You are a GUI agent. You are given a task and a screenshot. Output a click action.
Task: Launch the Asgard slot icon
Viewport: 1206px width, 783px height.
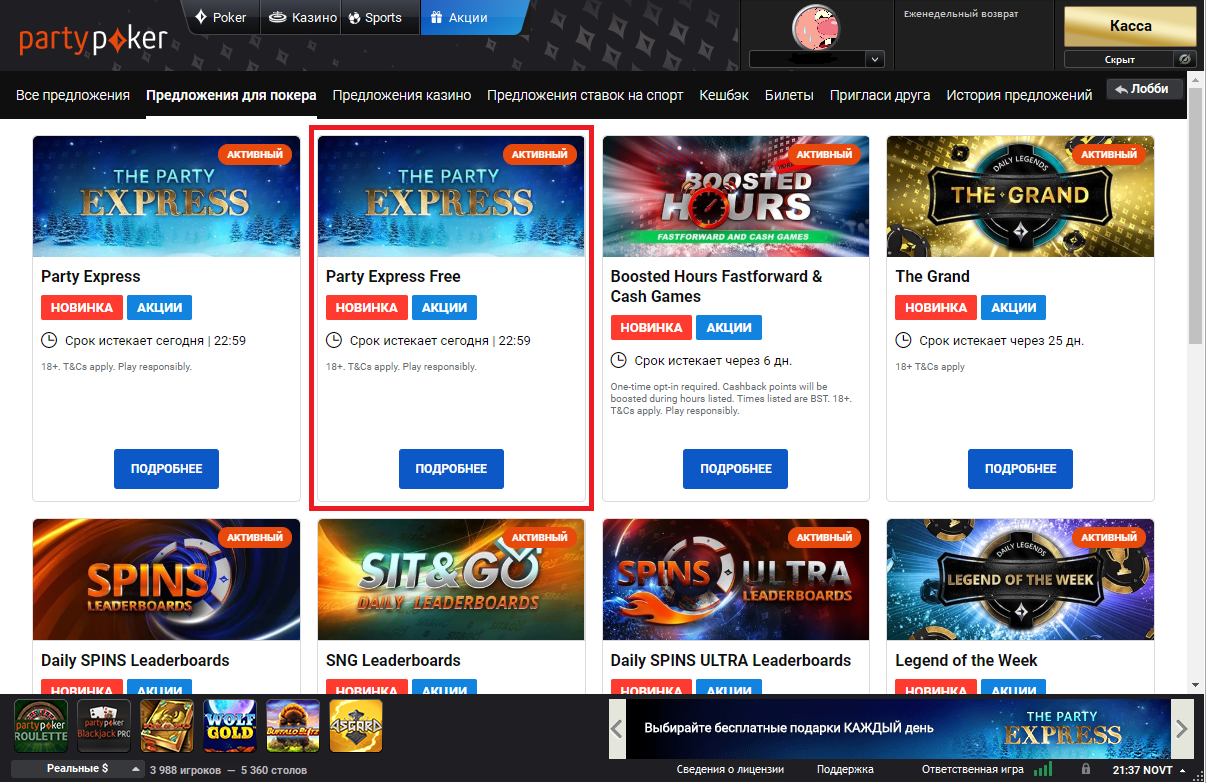pos(356,726)
